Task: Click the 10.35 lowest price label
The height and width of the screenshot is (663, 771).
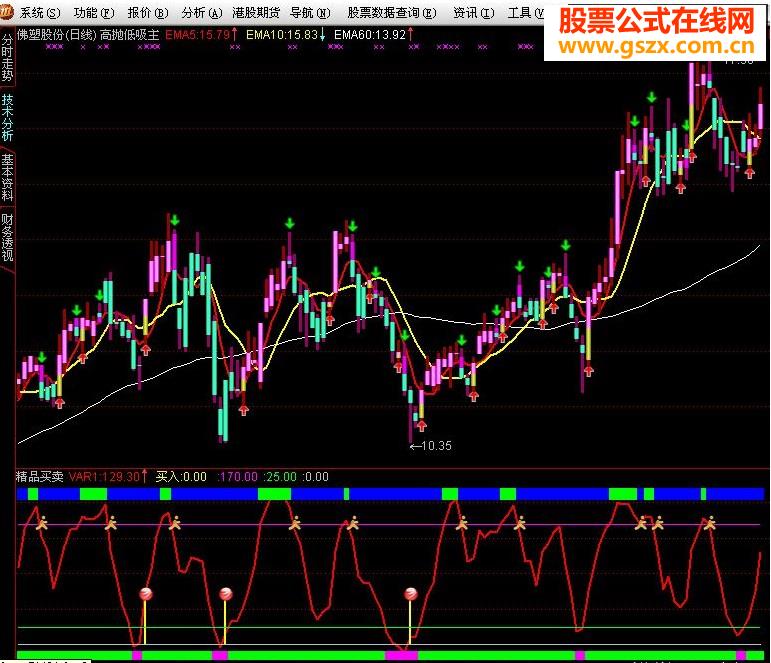Action: pos(436,446)
